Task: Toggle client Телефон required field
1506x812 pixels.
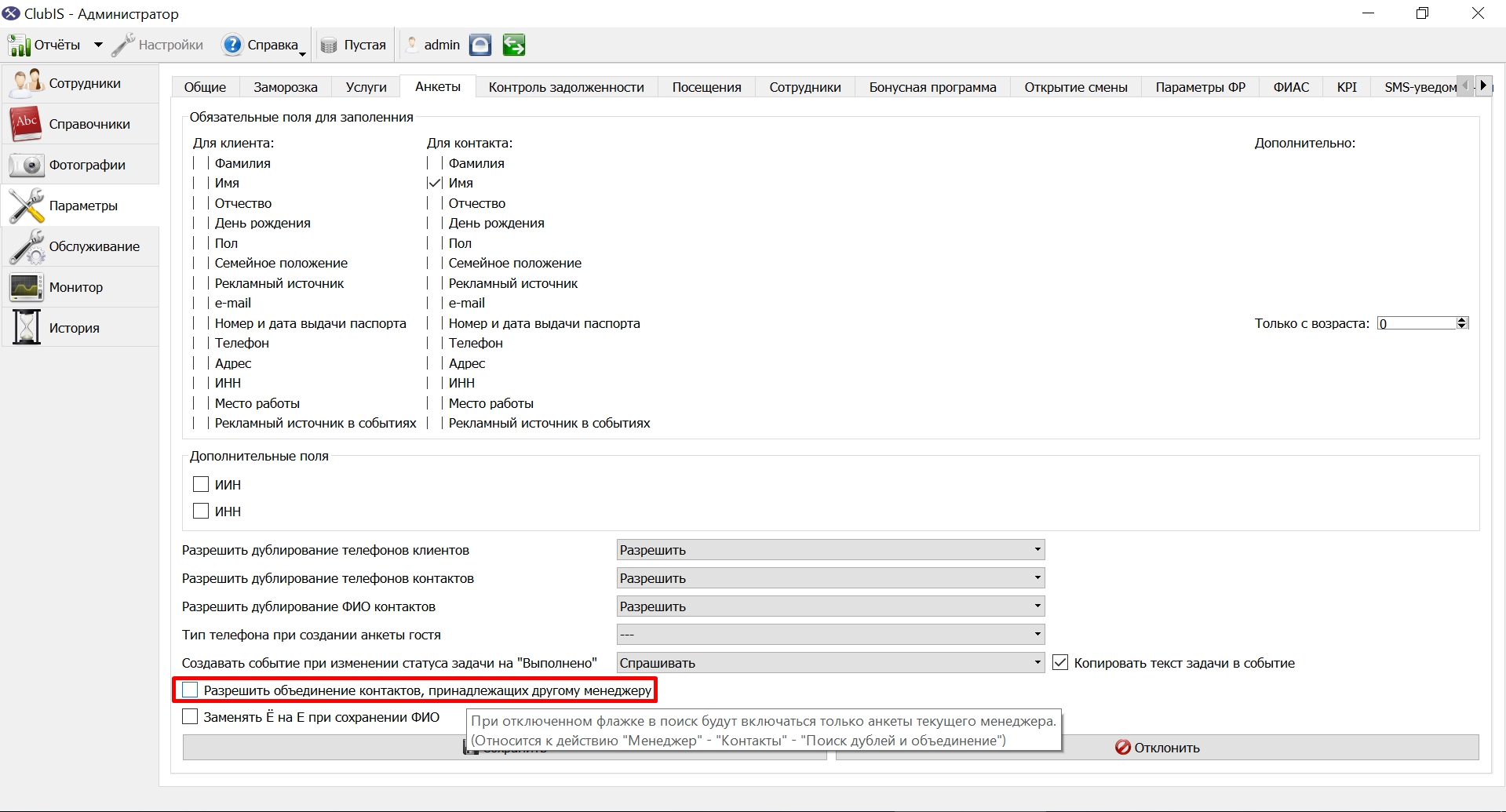Action: (201, 343)
